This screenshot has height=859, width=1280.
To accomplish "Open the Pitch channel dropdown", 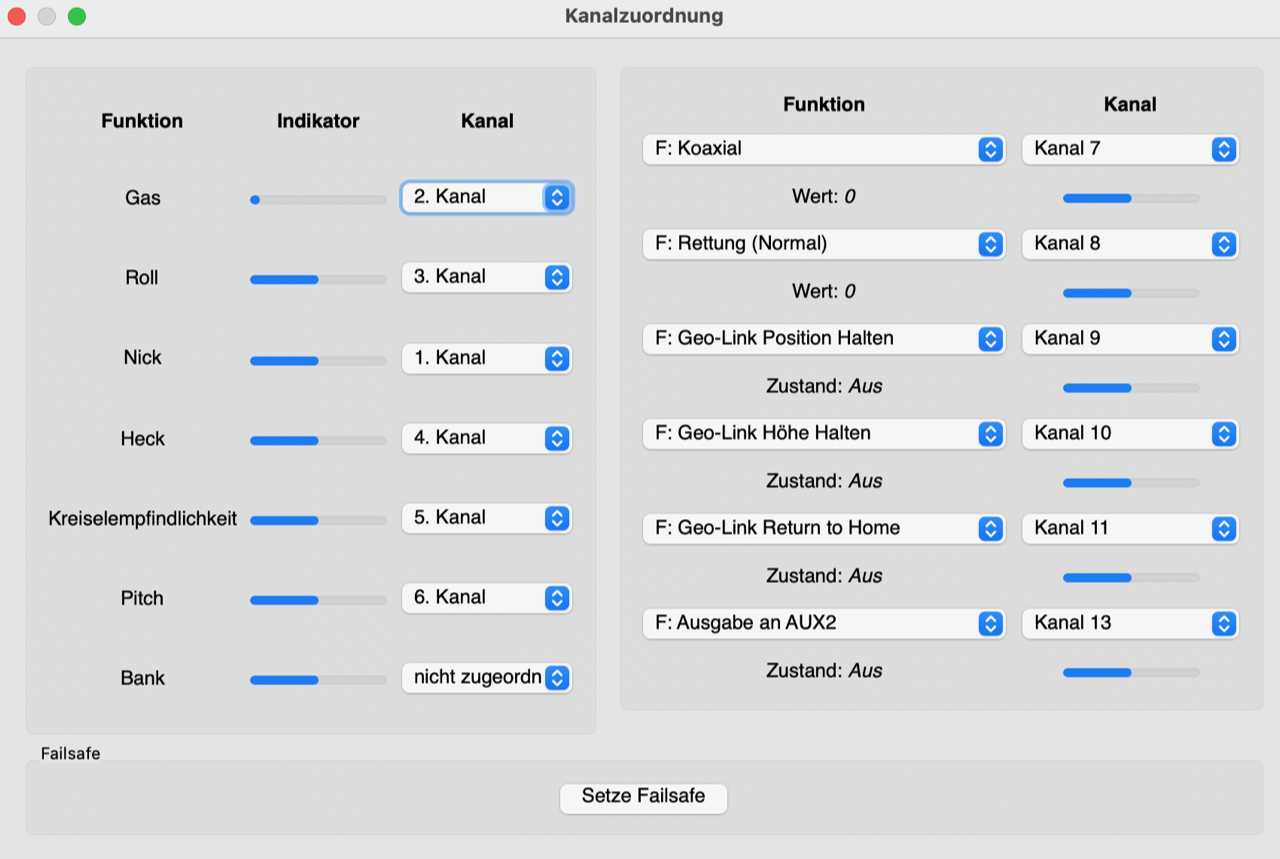I will click(487, 598).
